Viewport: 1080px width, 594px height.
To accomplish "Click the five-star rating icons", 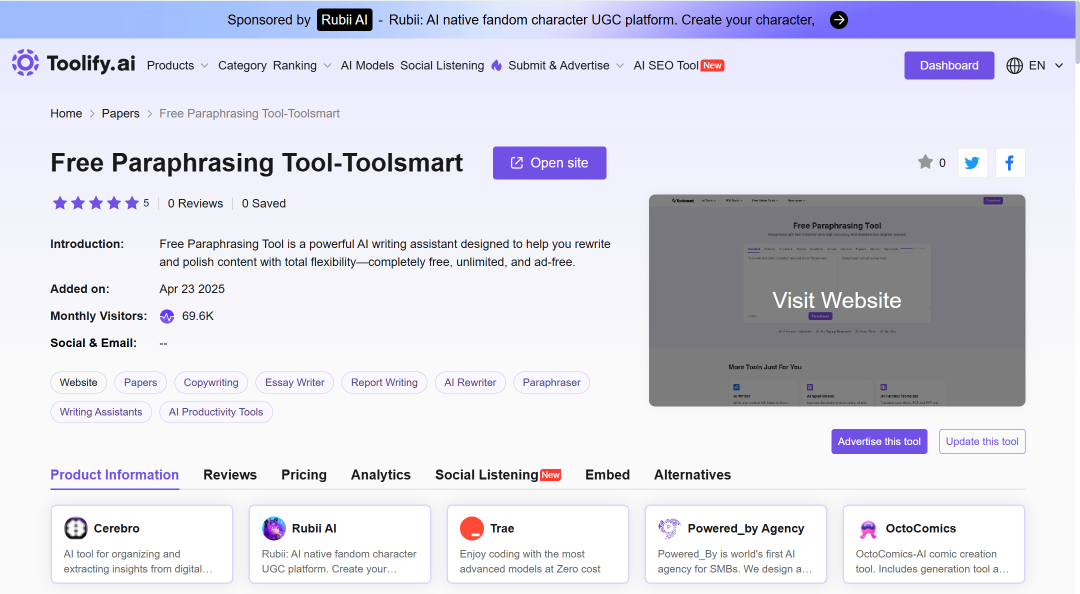I will tap(96, 203).
